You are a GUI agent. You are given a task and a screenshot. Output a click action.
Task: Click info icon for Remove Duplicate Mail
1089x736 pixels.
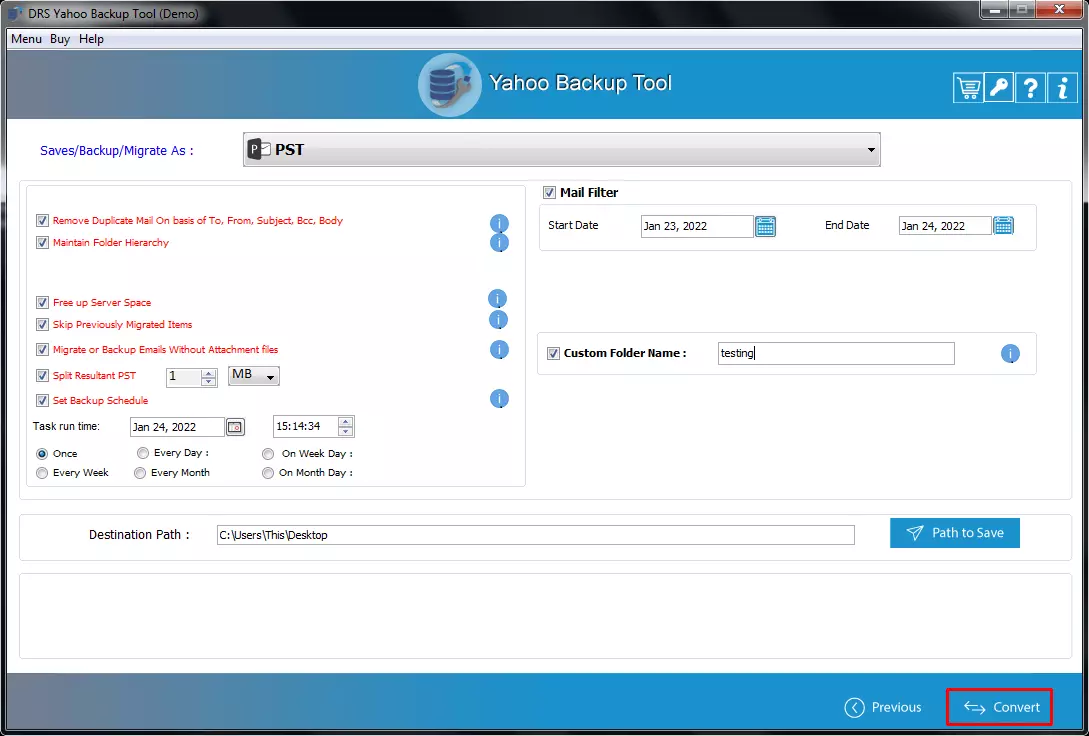coord(499,224)
